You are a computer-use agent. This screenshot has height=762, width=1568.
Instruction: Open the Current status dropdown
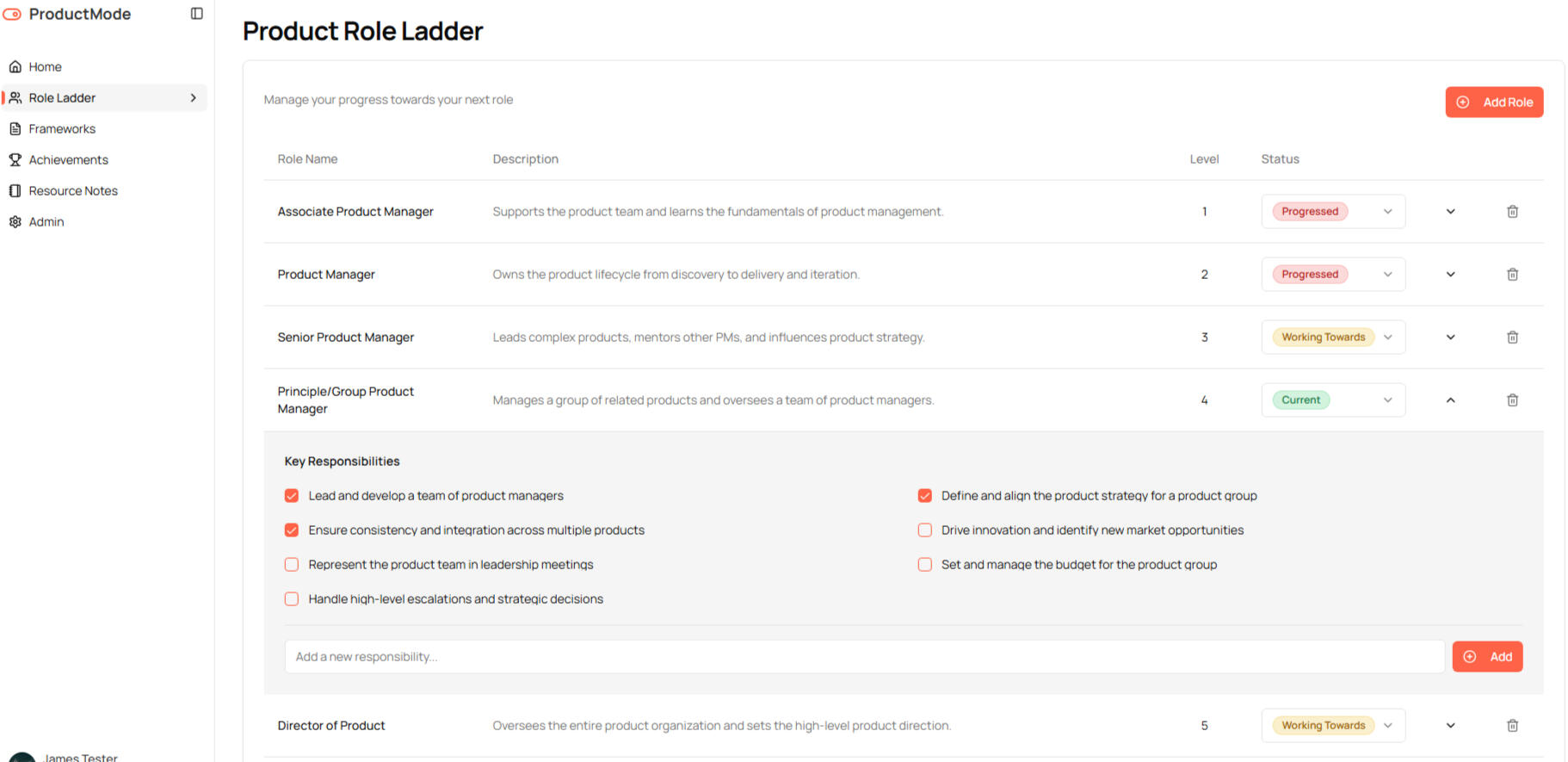pyautogui.click(x=1332, y=400)
